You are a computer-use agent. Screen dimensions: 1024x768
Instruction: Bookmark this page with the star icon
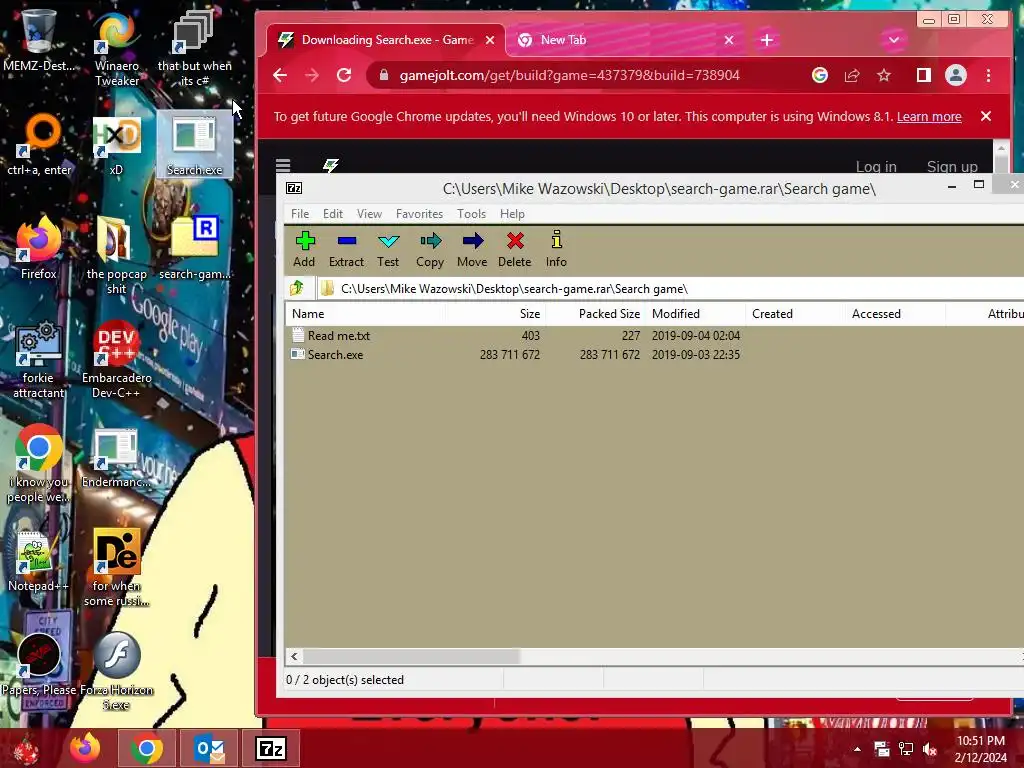[x=884, y=75]
